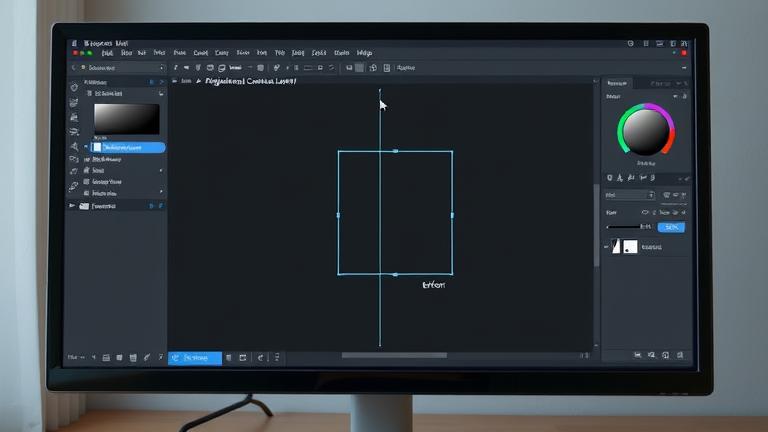Select the black-and-white diagonal thumbnail in right panel
Image resolution: width=768 pixels, height=432 pixels.
[x=616, y=246]
